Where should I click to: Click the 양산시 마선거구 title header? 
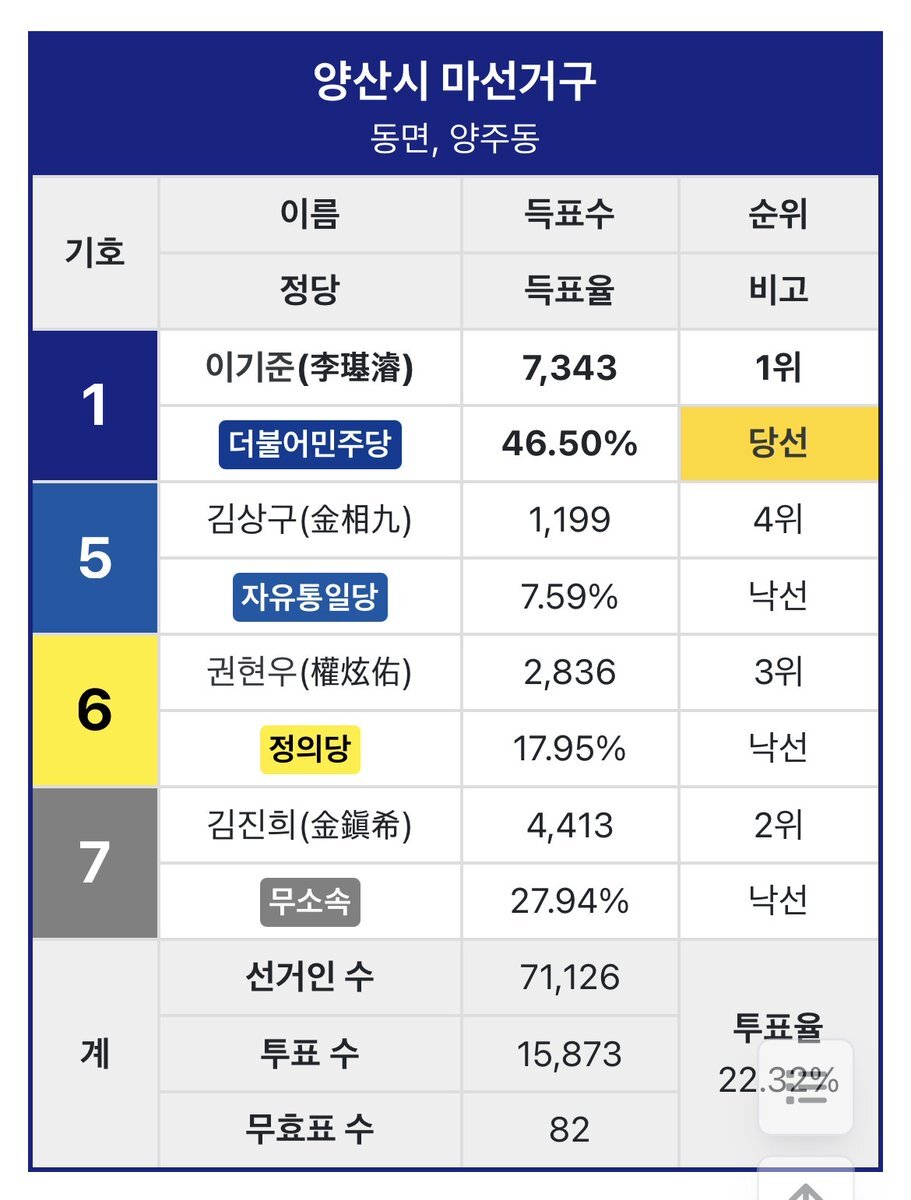point(455,82)
